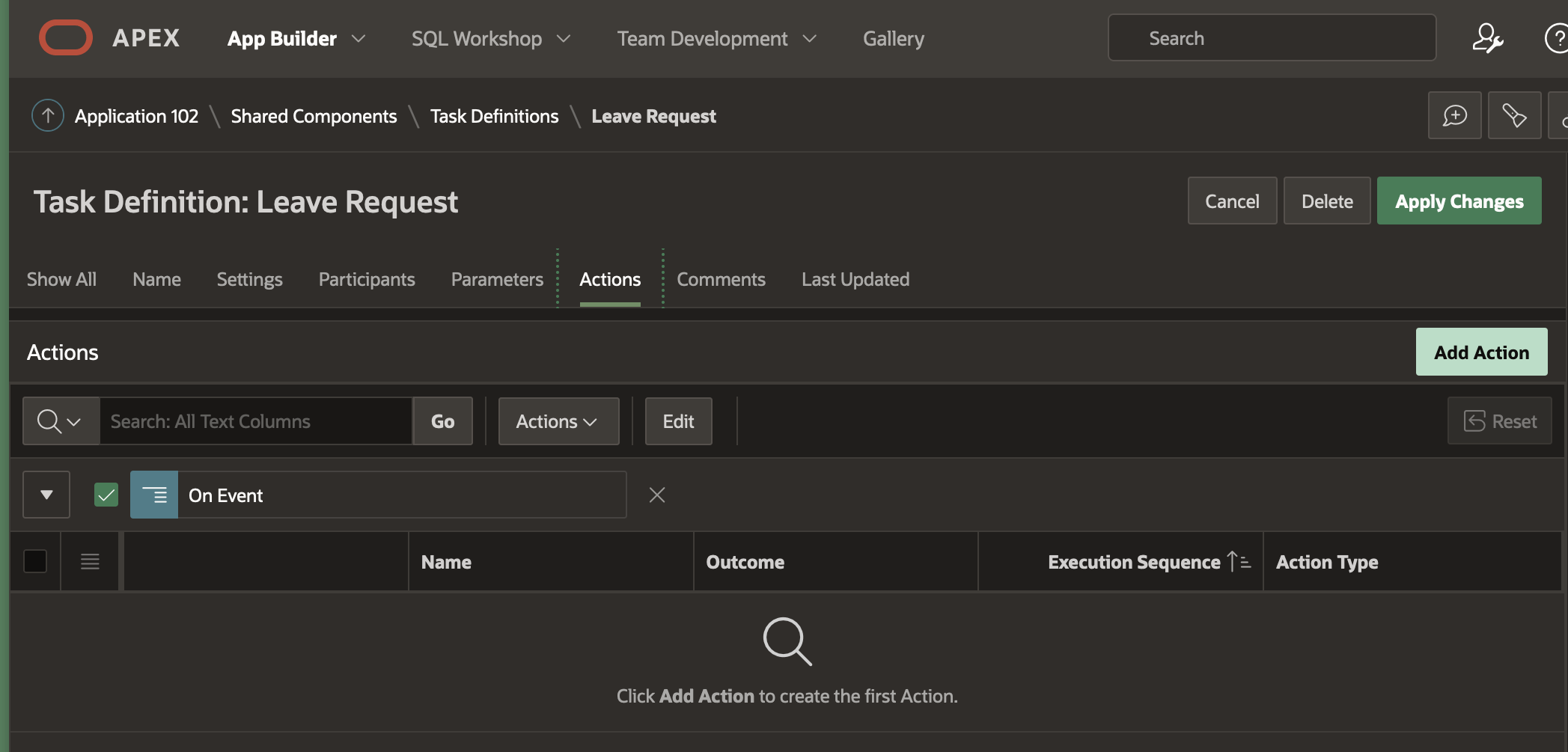Click the Apply Changes button
The height and width of the screenshot is (752, 1568).
pyautogui.click(x=1459, y=201)
